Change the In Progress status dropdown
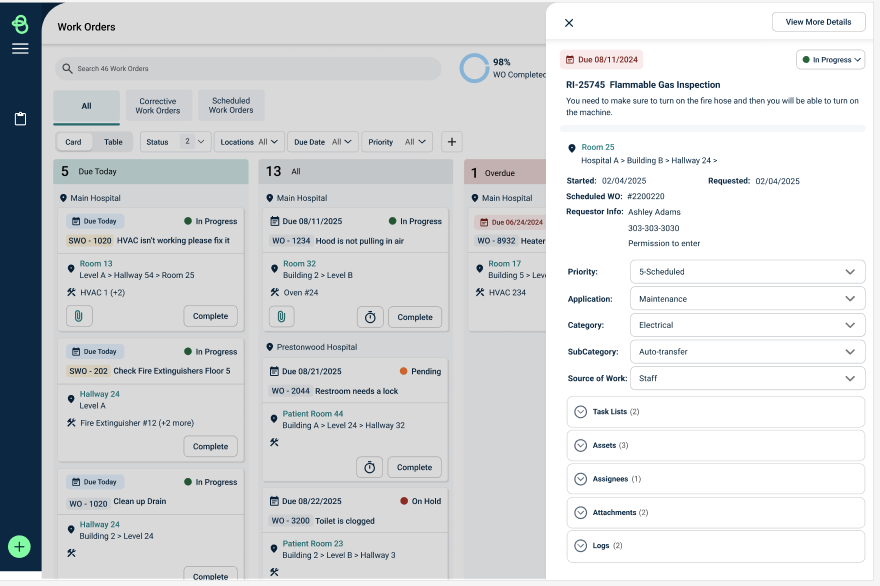 [831, 59]
